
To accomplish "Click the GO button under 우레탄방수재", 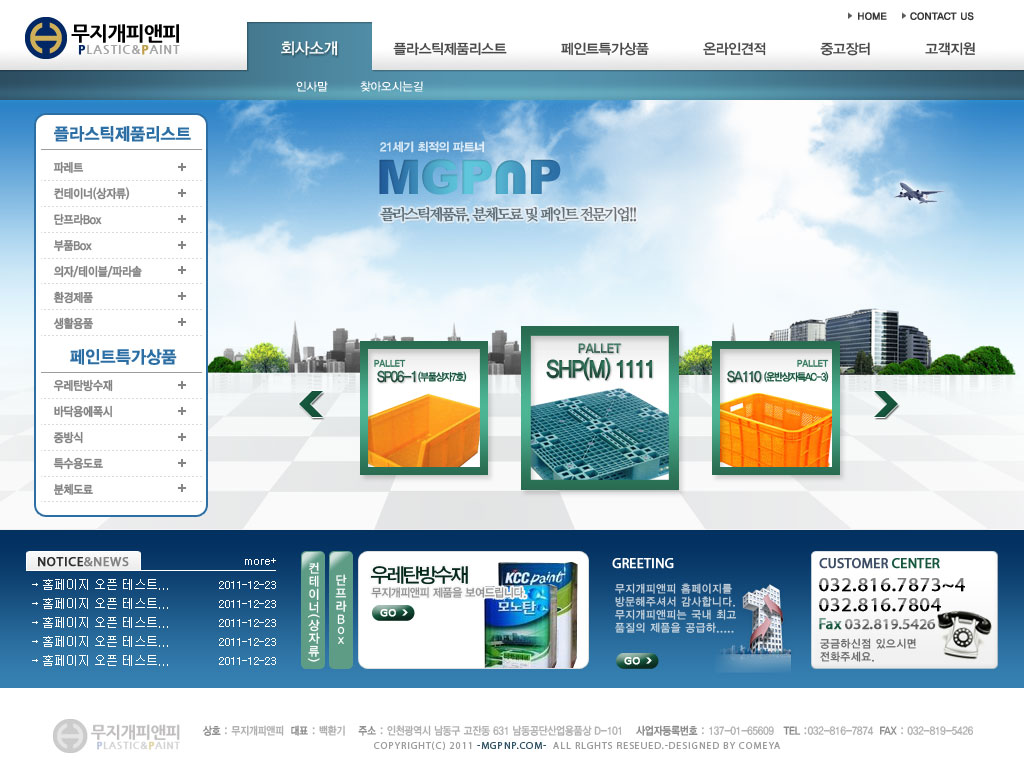I will 392,613.
